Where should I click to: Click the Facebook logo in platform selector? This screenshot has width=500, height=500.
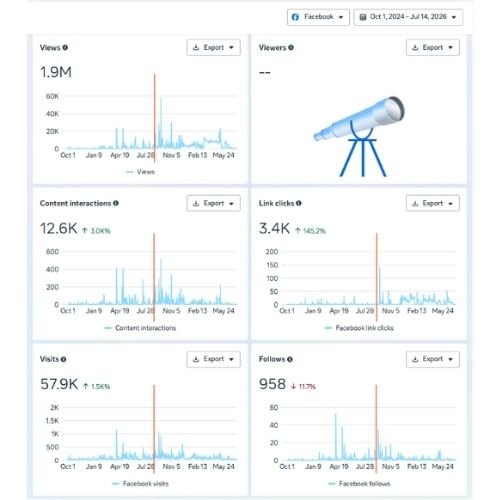click(x=295, y=17)
